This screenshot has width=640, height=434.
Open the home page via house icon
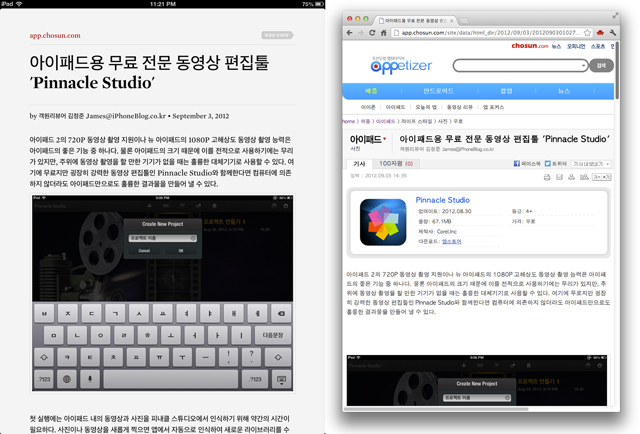(384, 33)
